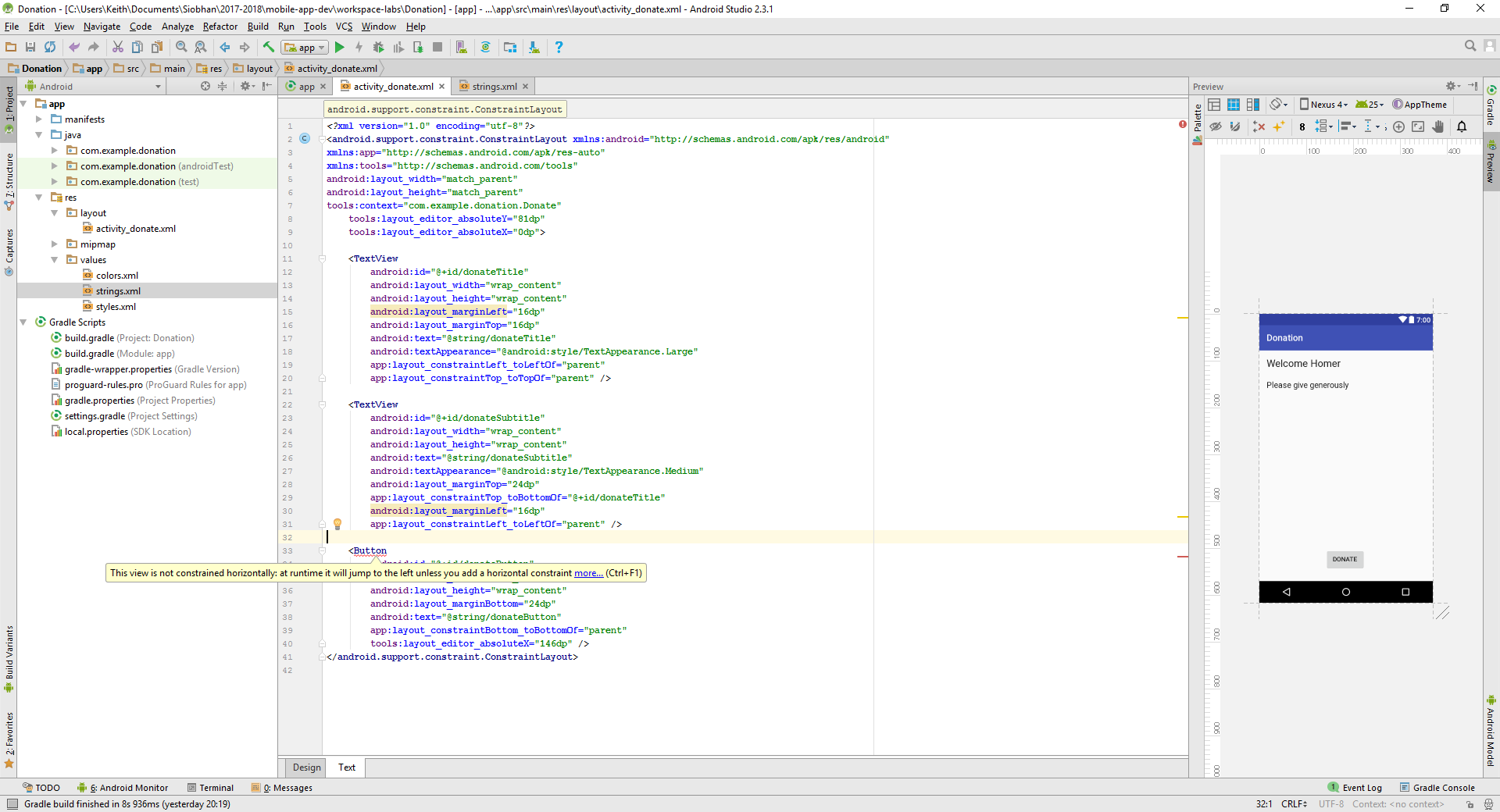Image resolution: width=1500 pixels, height=812 pixels.
Task: Open the Nexus 4 device dropdown
Action: coord(1323,105)
